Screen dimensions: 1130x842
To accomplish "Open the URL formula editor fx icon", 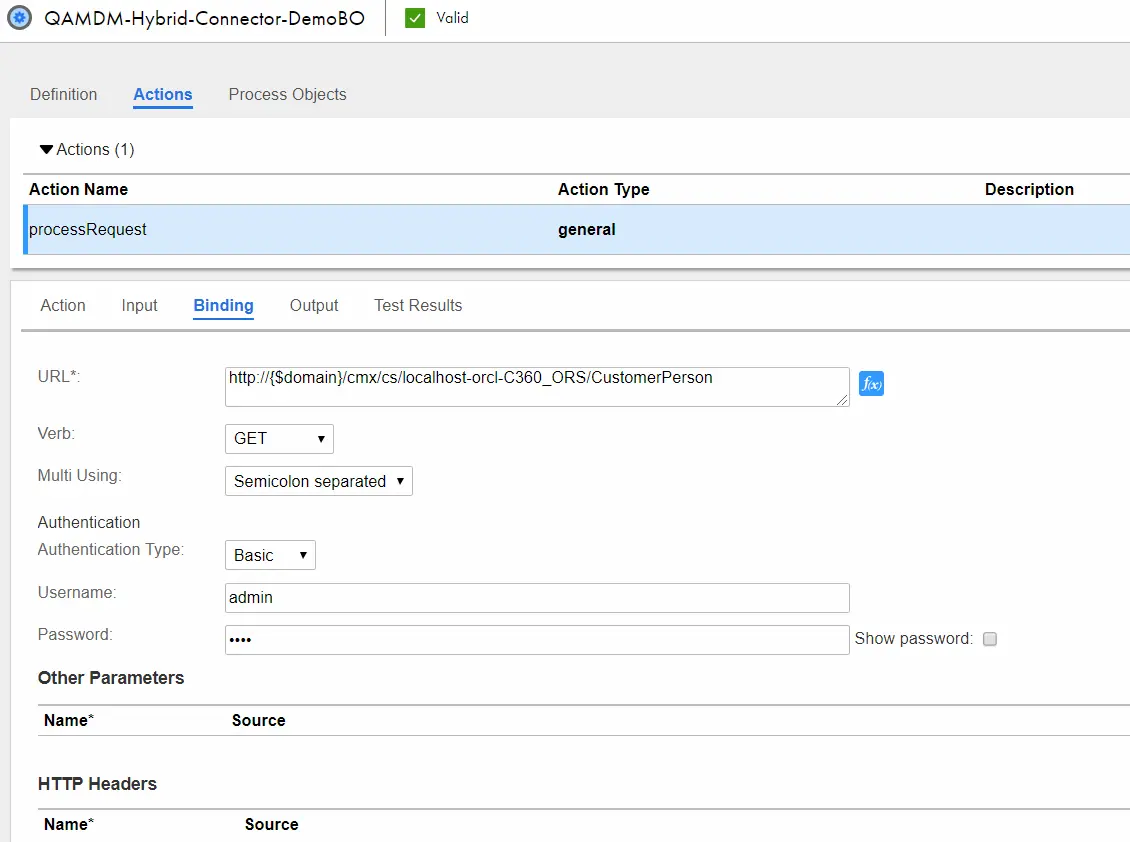I will point(871,384).
